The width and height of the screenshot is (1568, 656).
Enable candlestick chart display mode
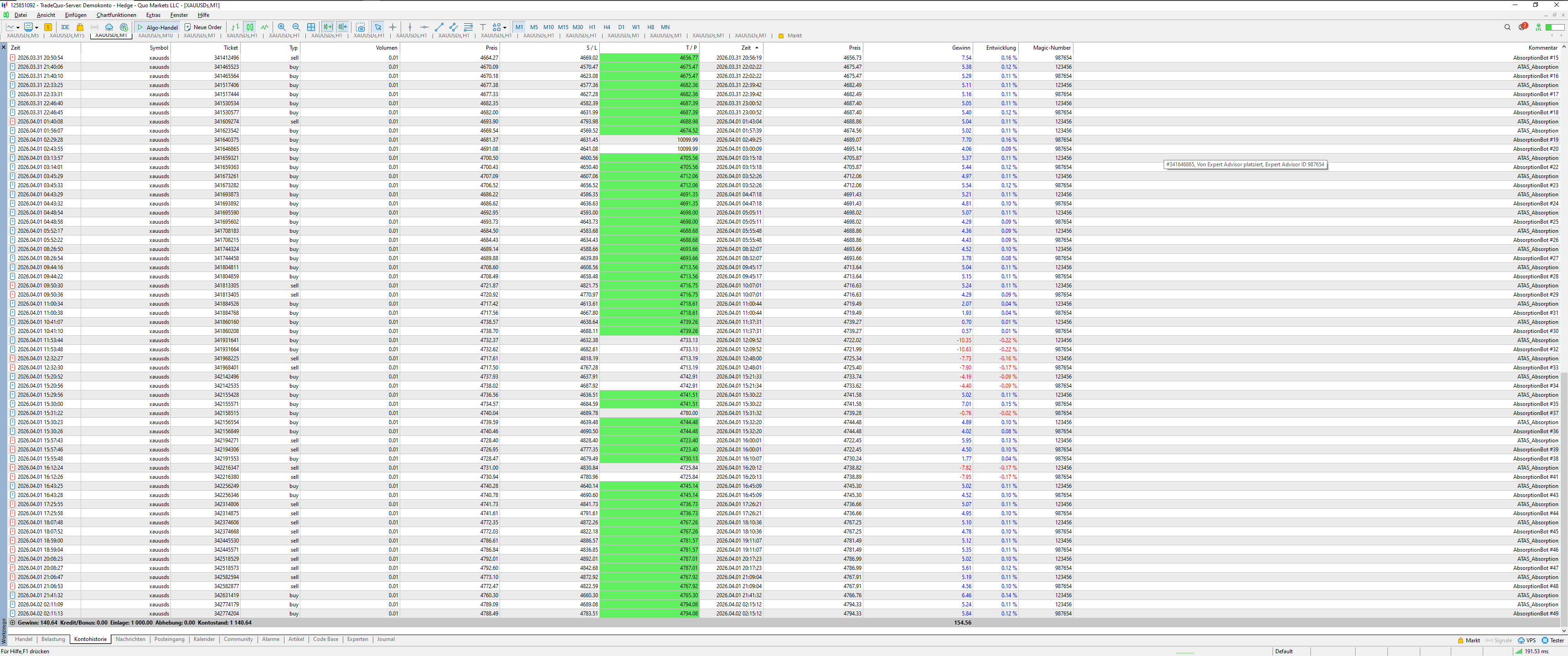250,27
